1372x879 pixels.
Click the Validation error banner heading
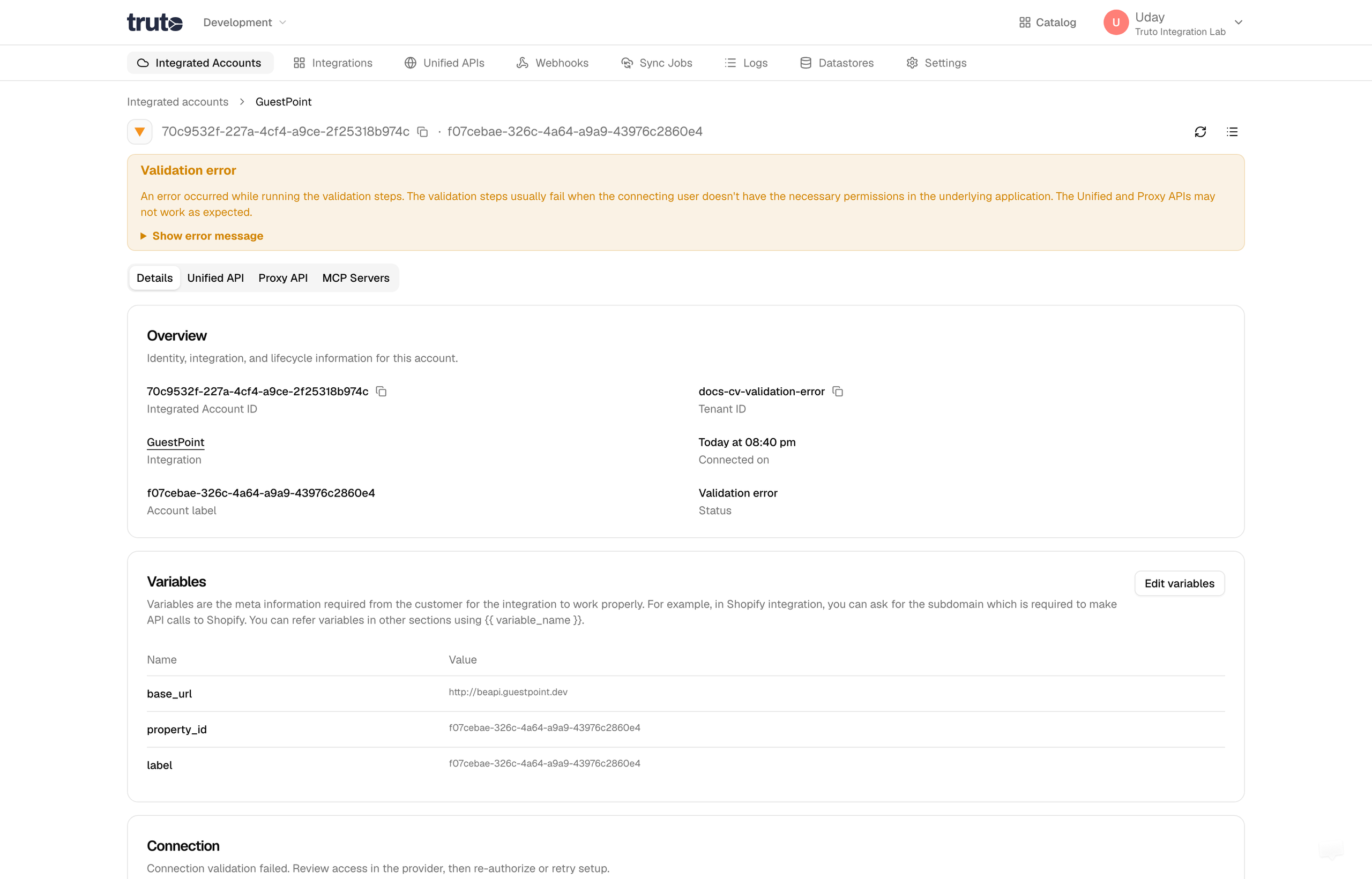189,170
